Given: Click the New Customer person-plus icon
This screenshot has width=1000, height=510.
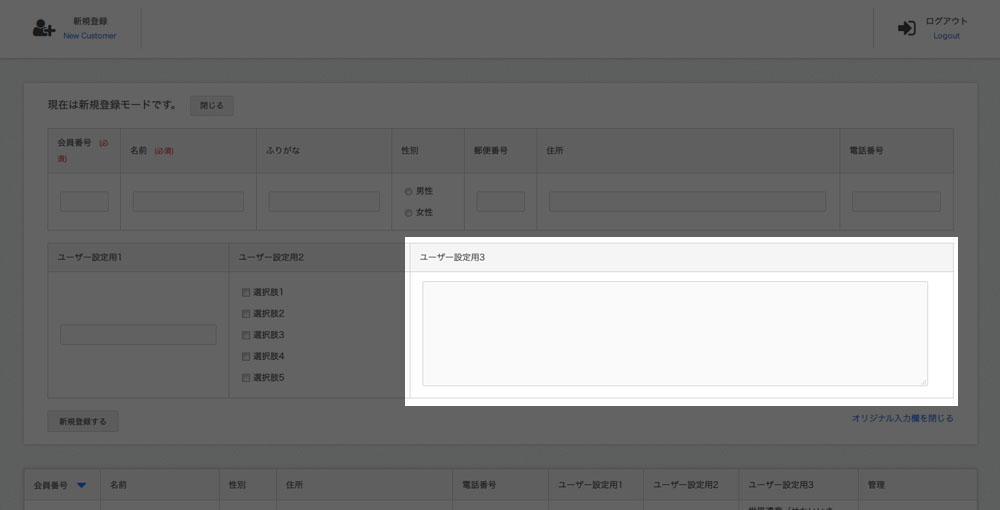Looking at the screenshot, I should pos(44,28).
